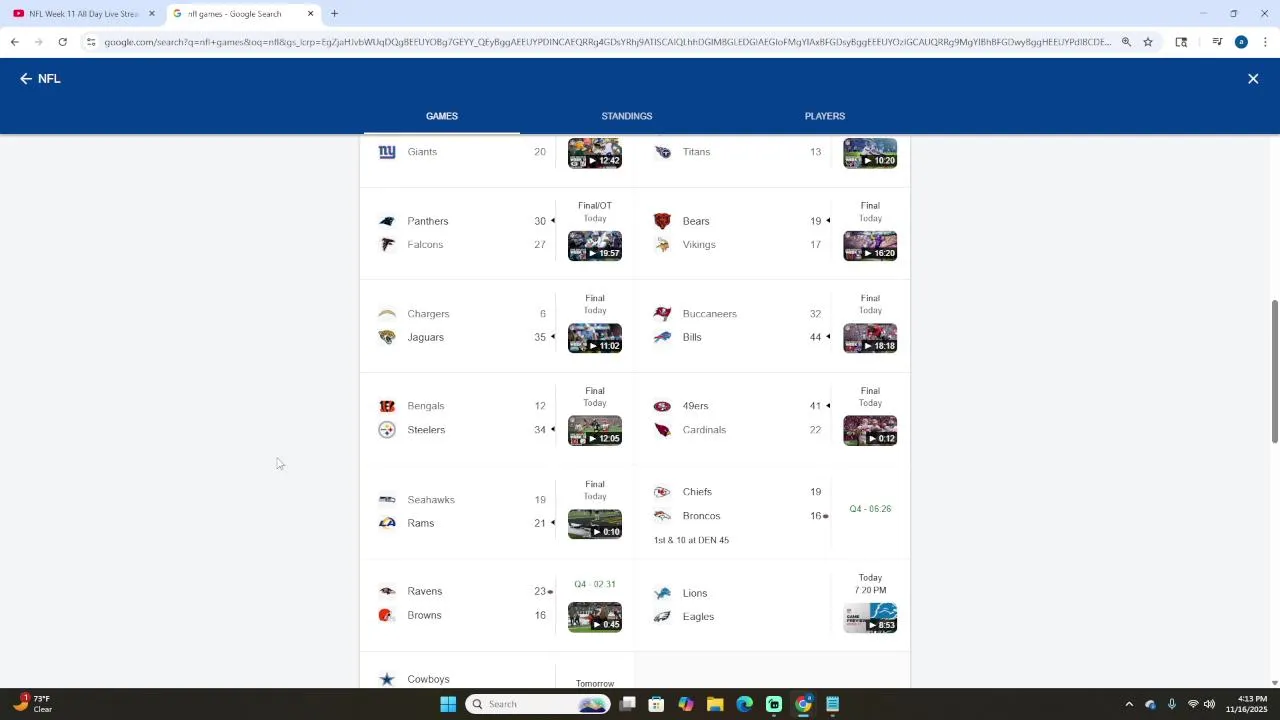Click the Seahawks team logo
The width and height of the screenshot is (1280, 720).
click(x=387, y=500)
